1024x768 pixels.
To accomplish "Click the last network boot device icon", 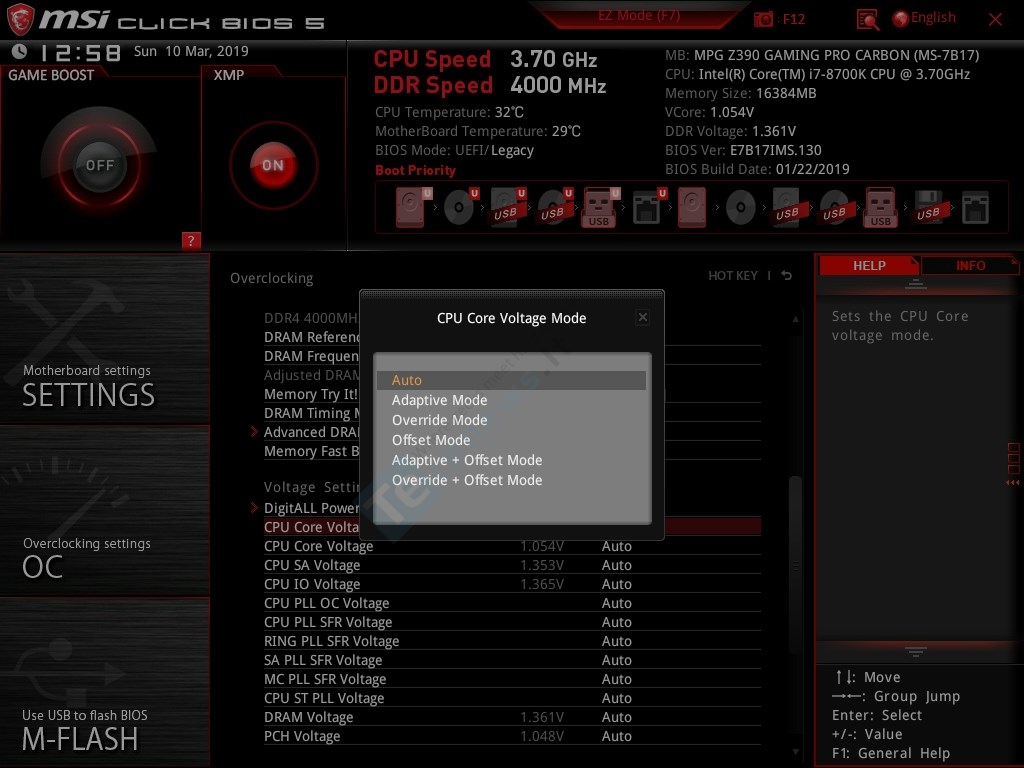I will pos(974,209).
